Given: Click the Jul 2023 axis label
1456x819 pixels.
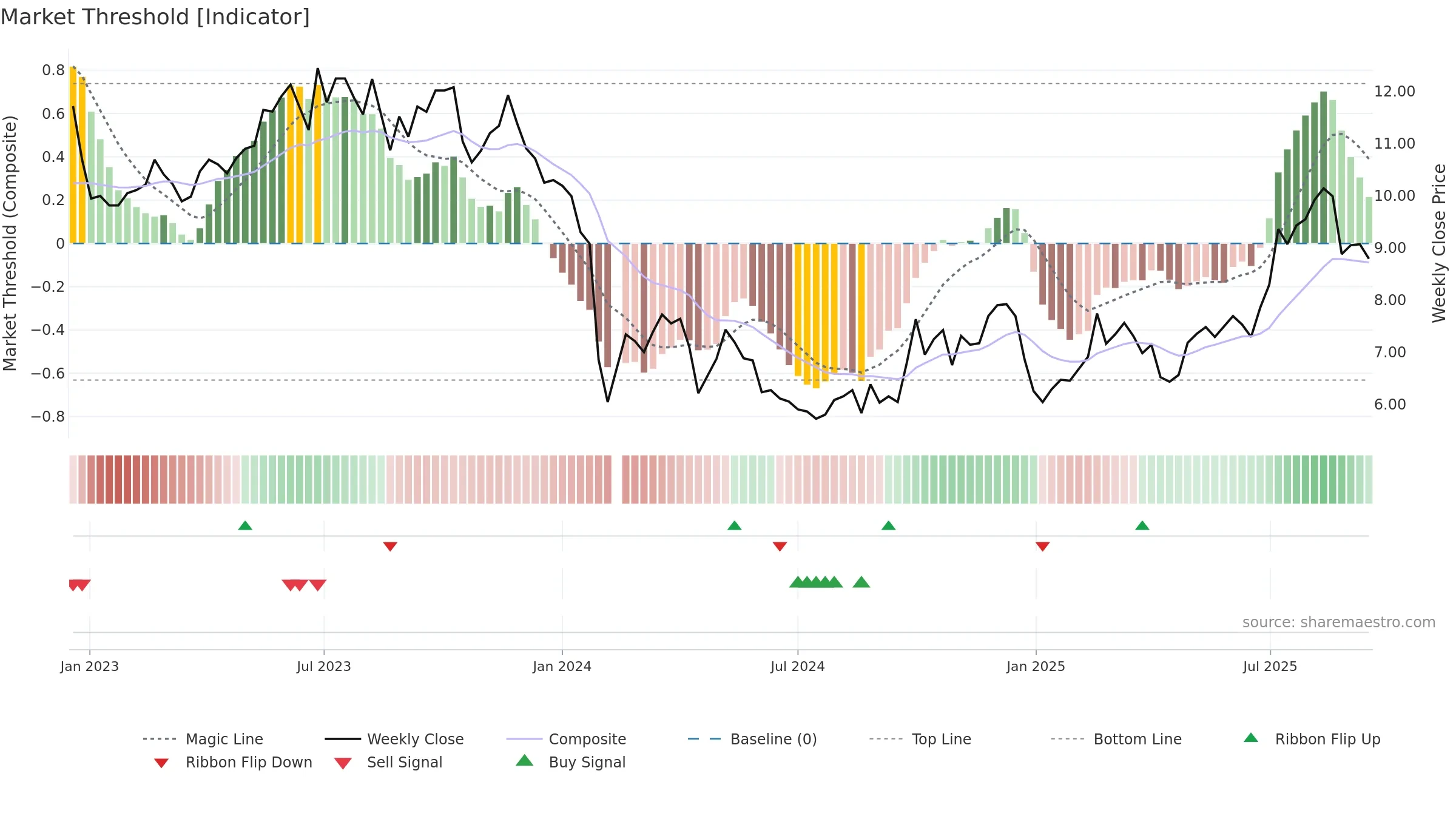Looking at the screenshot, I should click(x=324, y=667).
